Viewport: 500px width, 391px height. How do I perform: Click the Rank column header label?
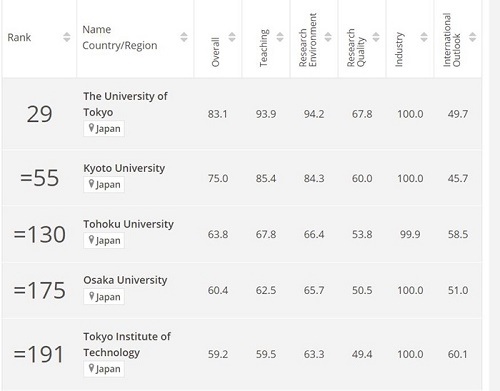pos(19,37)
